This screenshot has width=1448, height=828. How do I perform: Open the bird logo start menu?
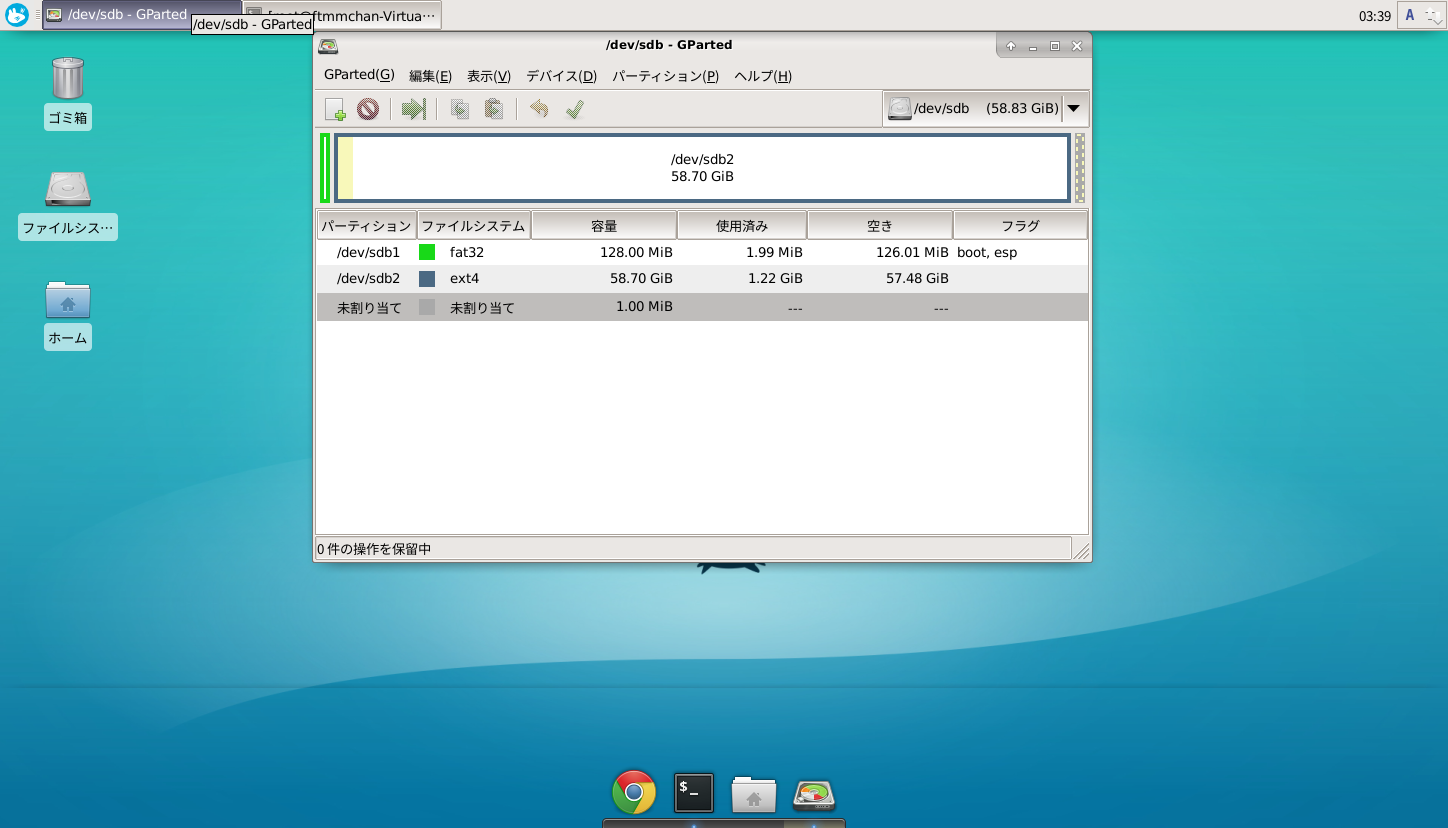(17, 15)
